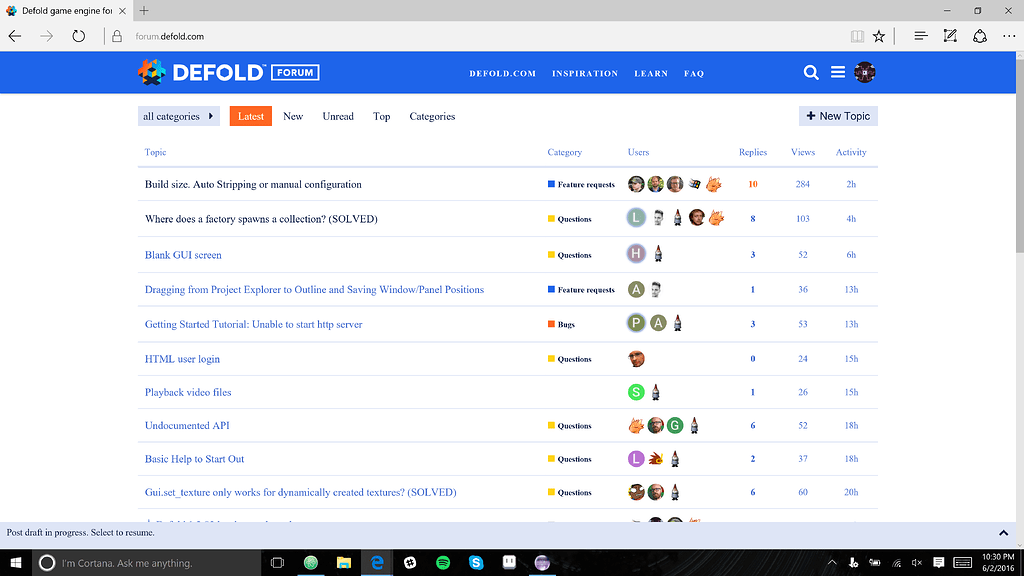Toggle reading view in the address bar

pyautogui.click(x=857, y=36)
